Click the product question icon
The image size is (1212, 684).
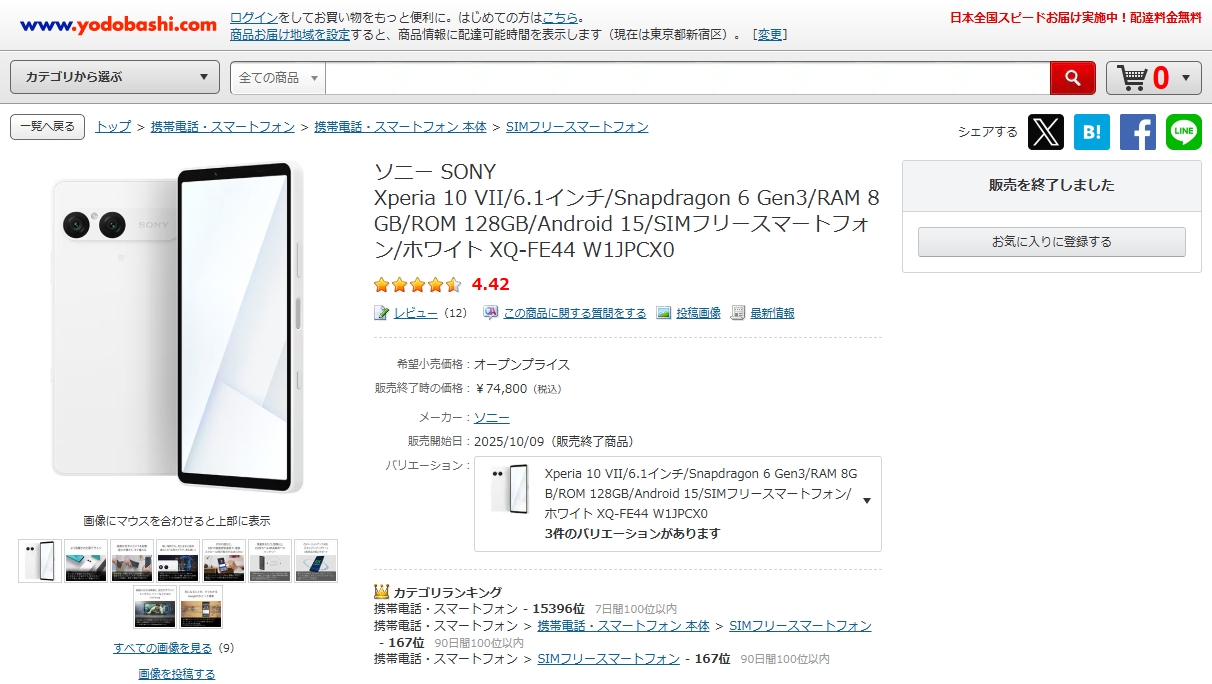(491, 313)
